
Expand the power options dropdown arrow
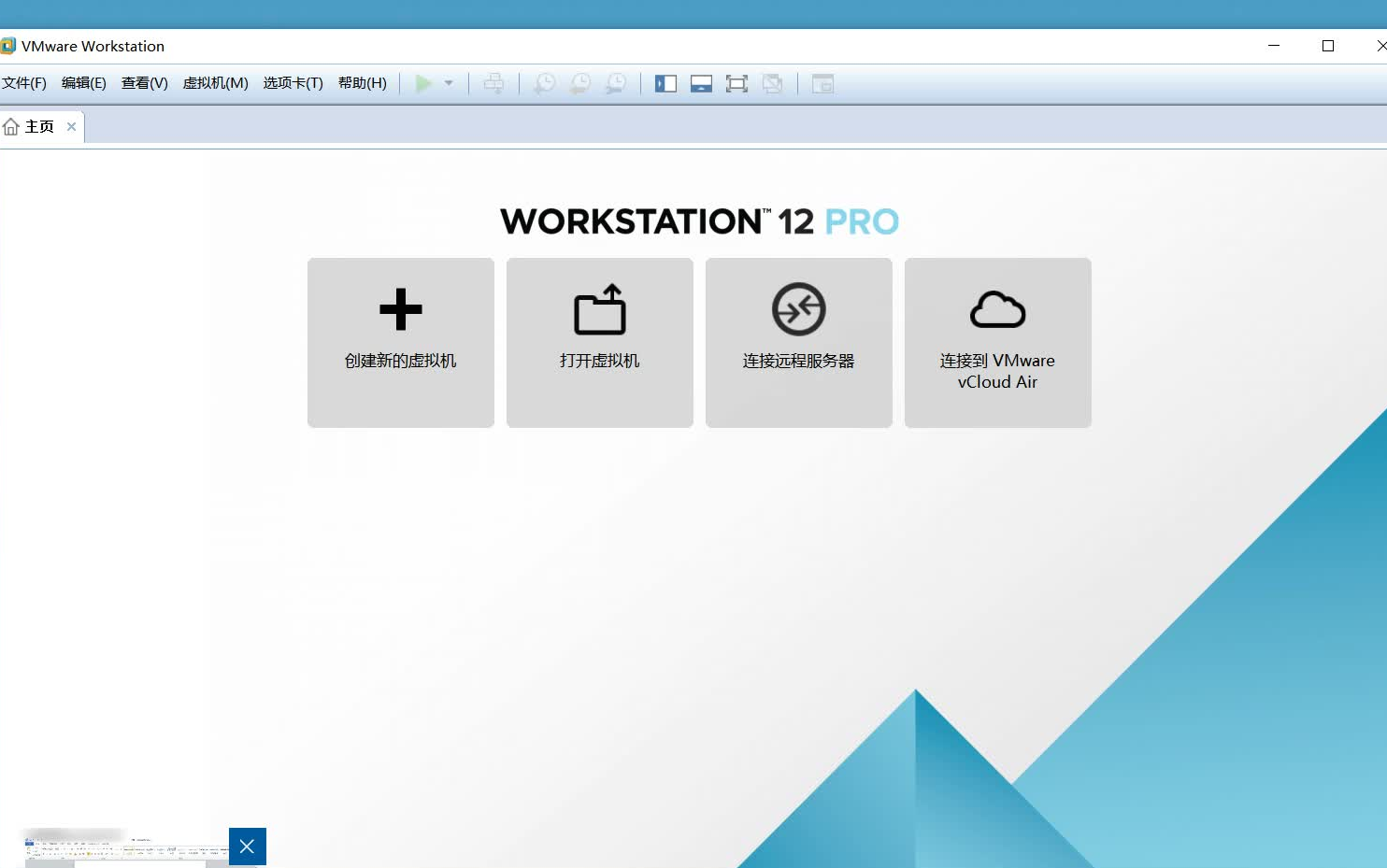click(449, 84)
